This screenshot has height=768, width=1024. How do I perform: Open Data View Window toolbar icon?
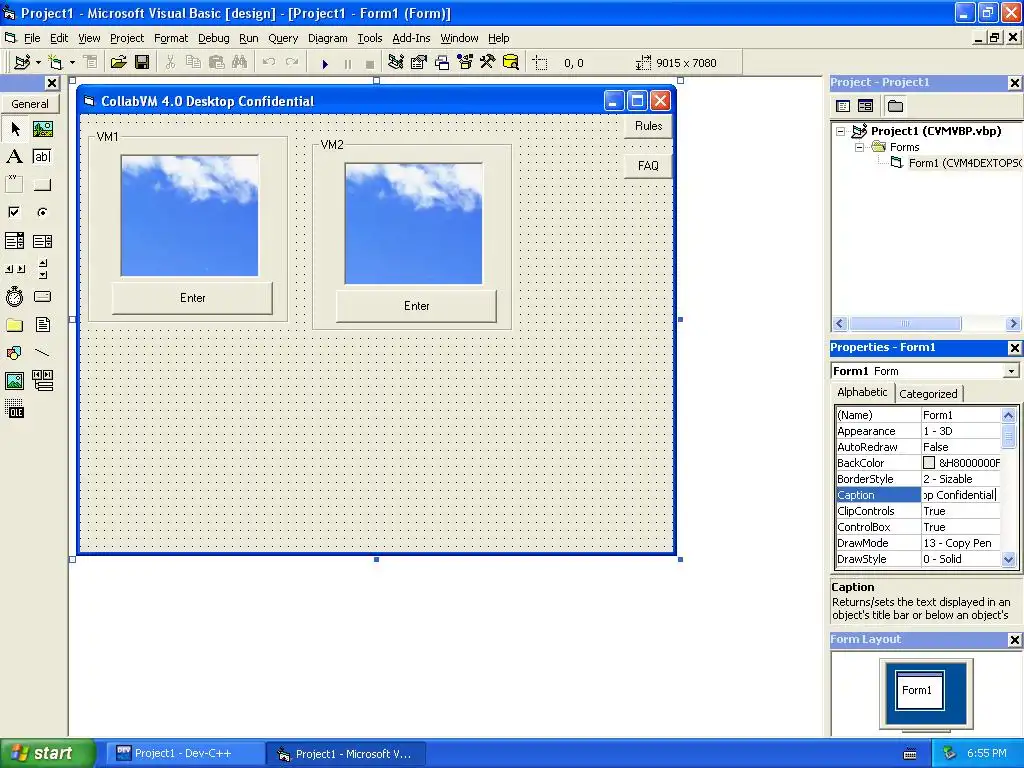(x=511, y=63)
